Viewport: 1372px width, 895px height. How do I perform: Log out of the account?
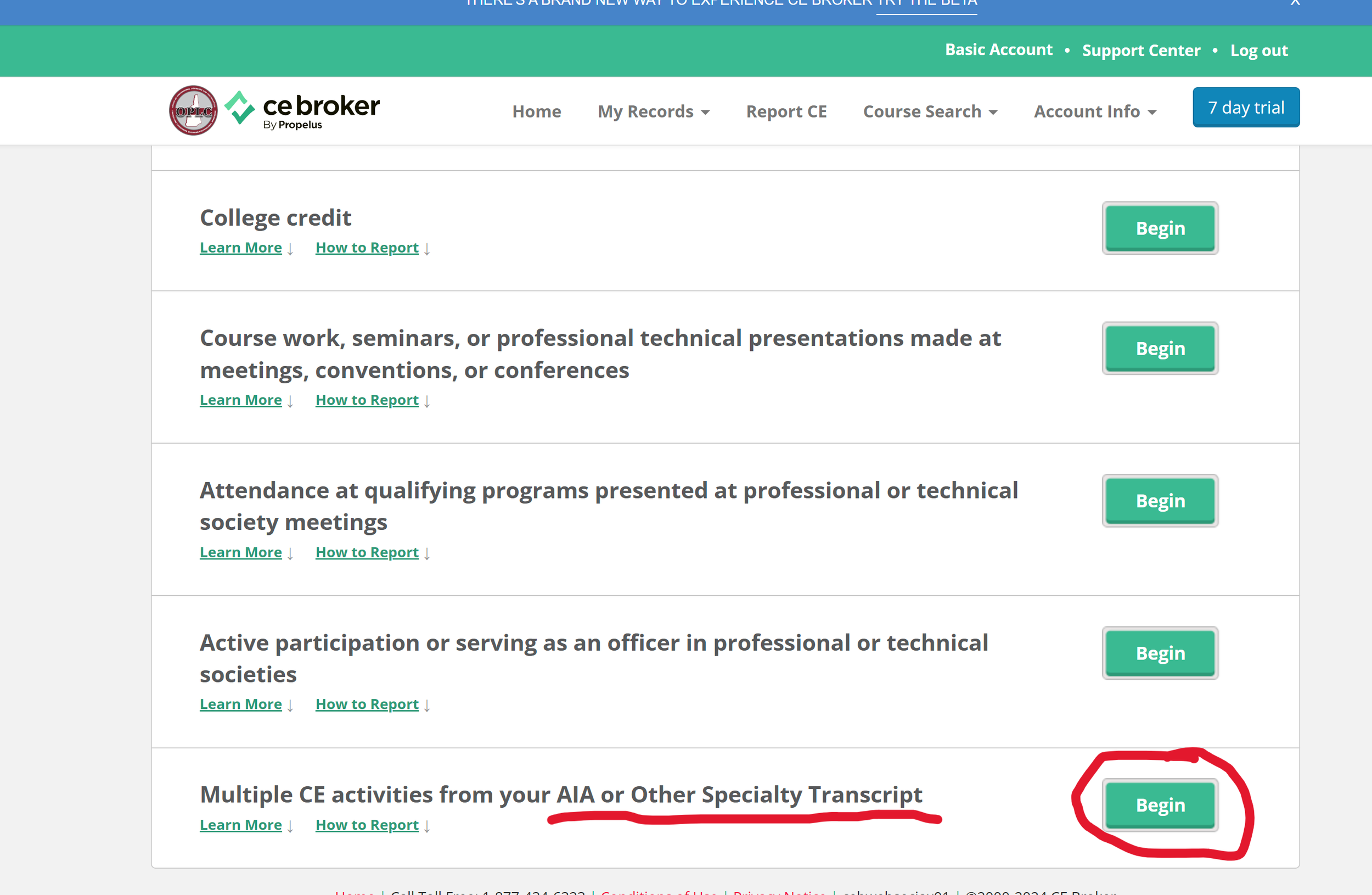pyautogui.click(x=1258, y=50)
